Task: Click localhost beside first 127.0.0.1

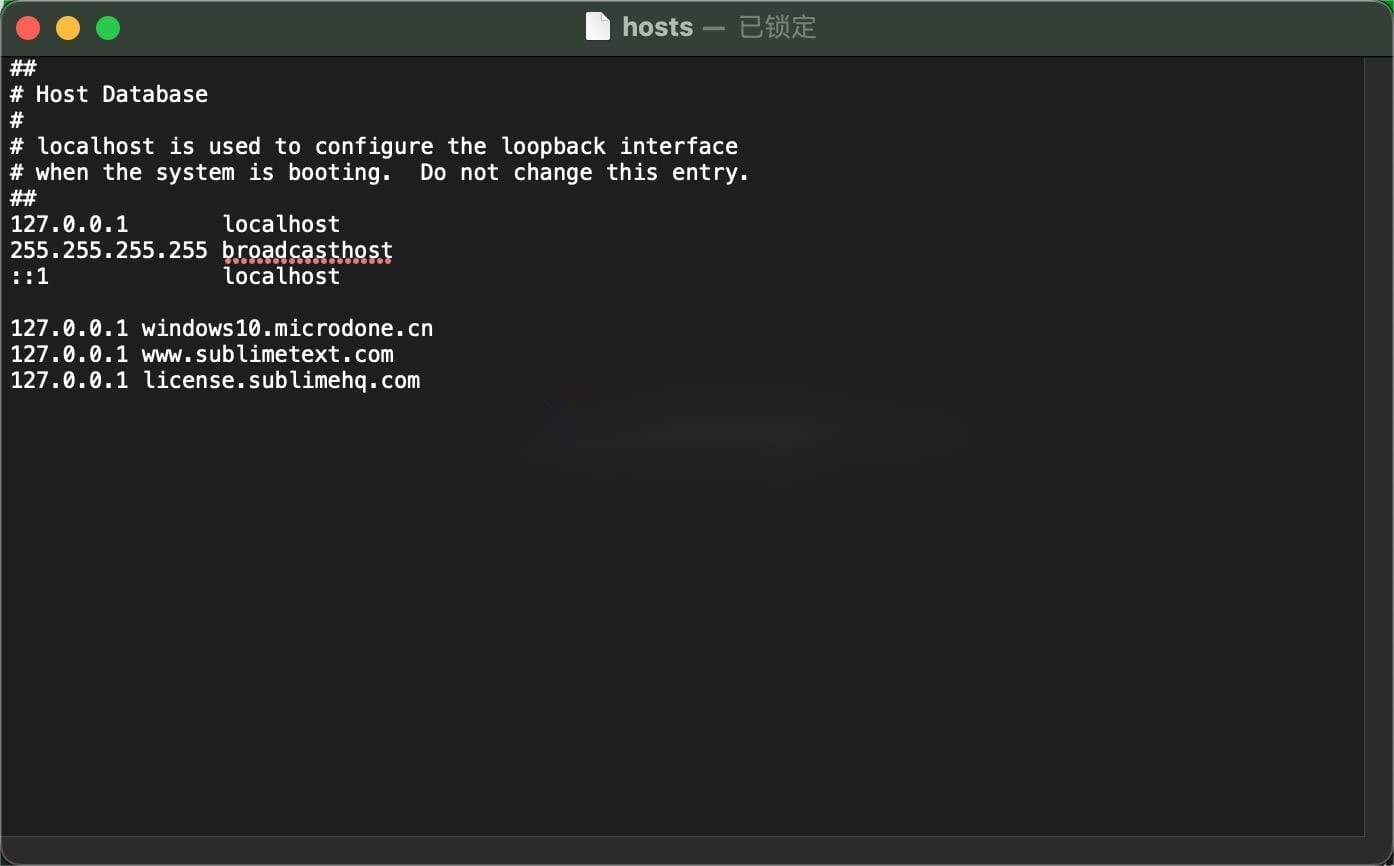Action: (281, 224)
